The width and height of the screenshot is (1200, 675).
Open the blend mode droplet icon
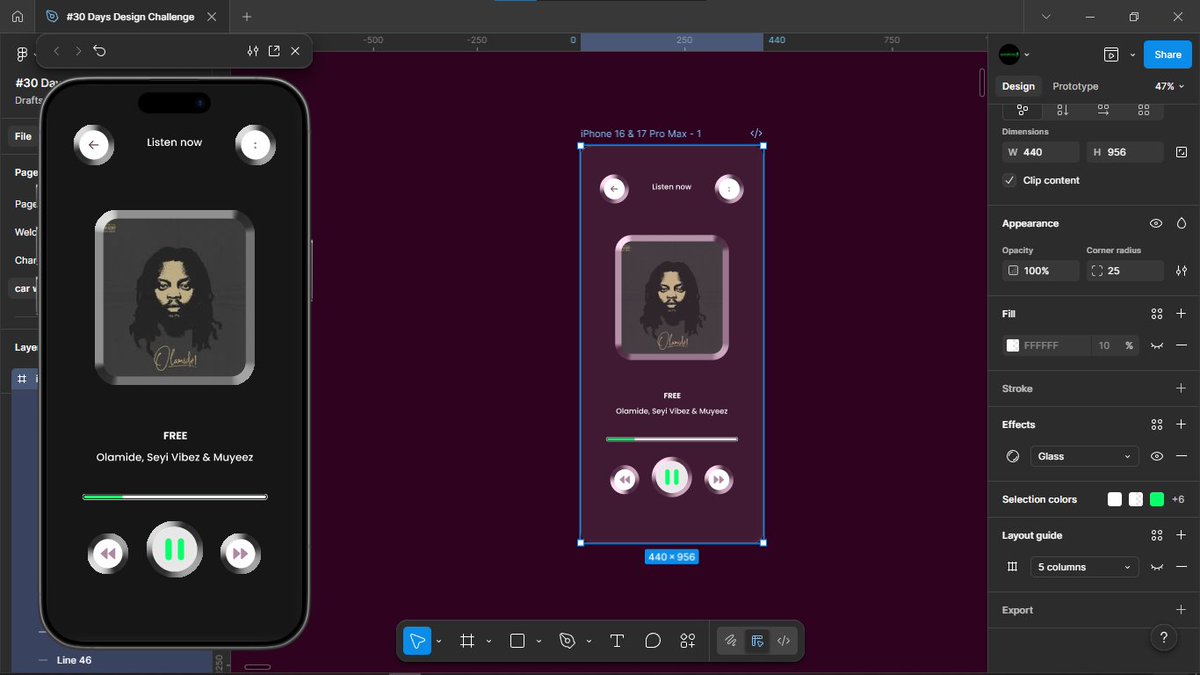pyautogui.click(x=1181, y=223)
